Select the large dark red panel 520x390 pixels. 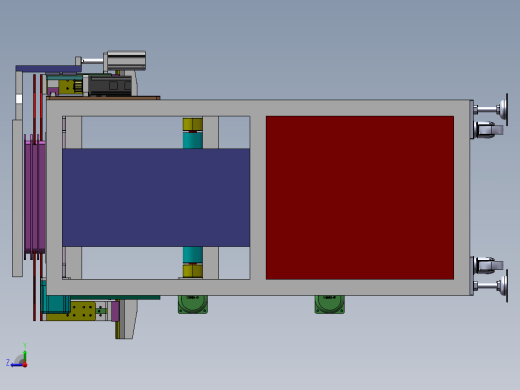pos(360,198)
